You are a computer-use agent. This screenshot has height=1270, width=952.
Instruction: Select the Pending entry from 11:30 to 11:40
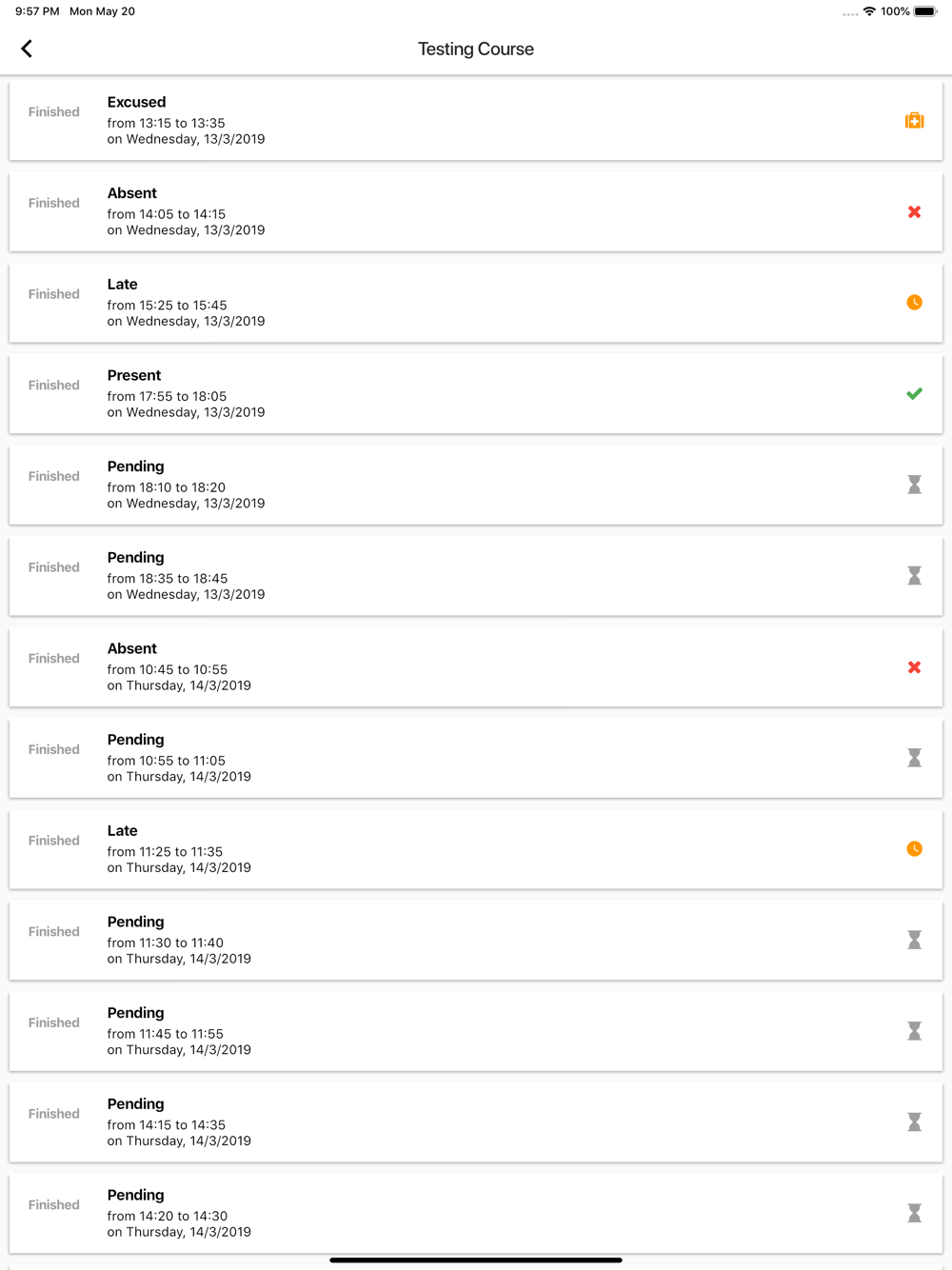(476, 940)
